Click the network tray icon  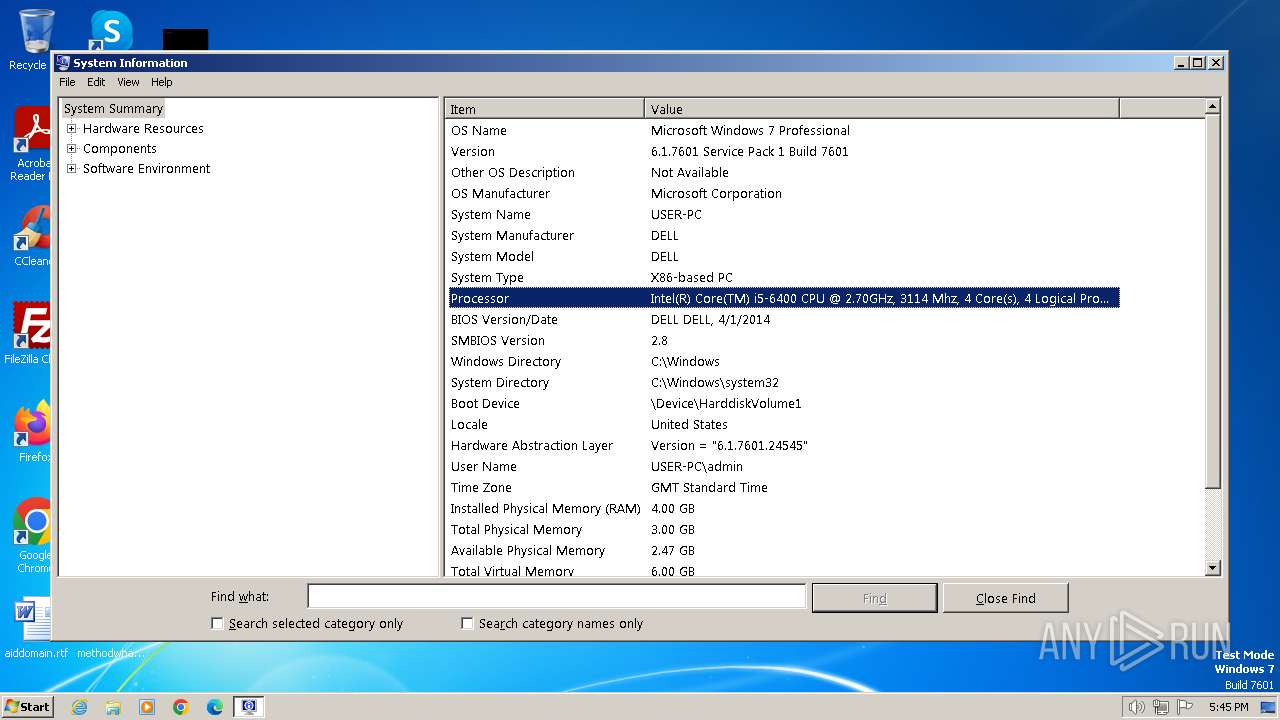(x=1160, y=707)
